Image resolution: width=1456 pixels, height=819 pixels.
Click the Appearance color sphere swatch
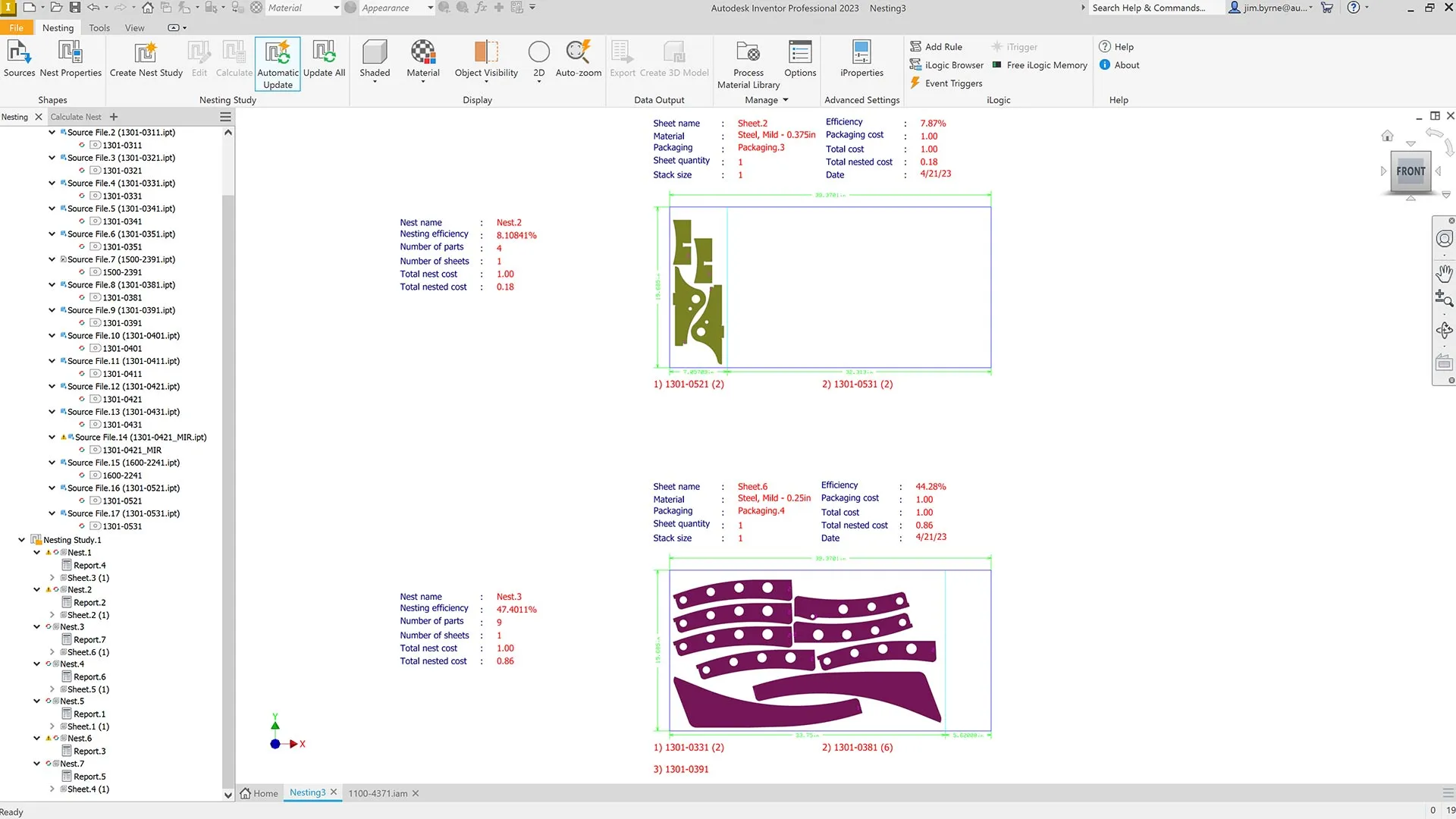pyautogui.click(x=350, y=8)
